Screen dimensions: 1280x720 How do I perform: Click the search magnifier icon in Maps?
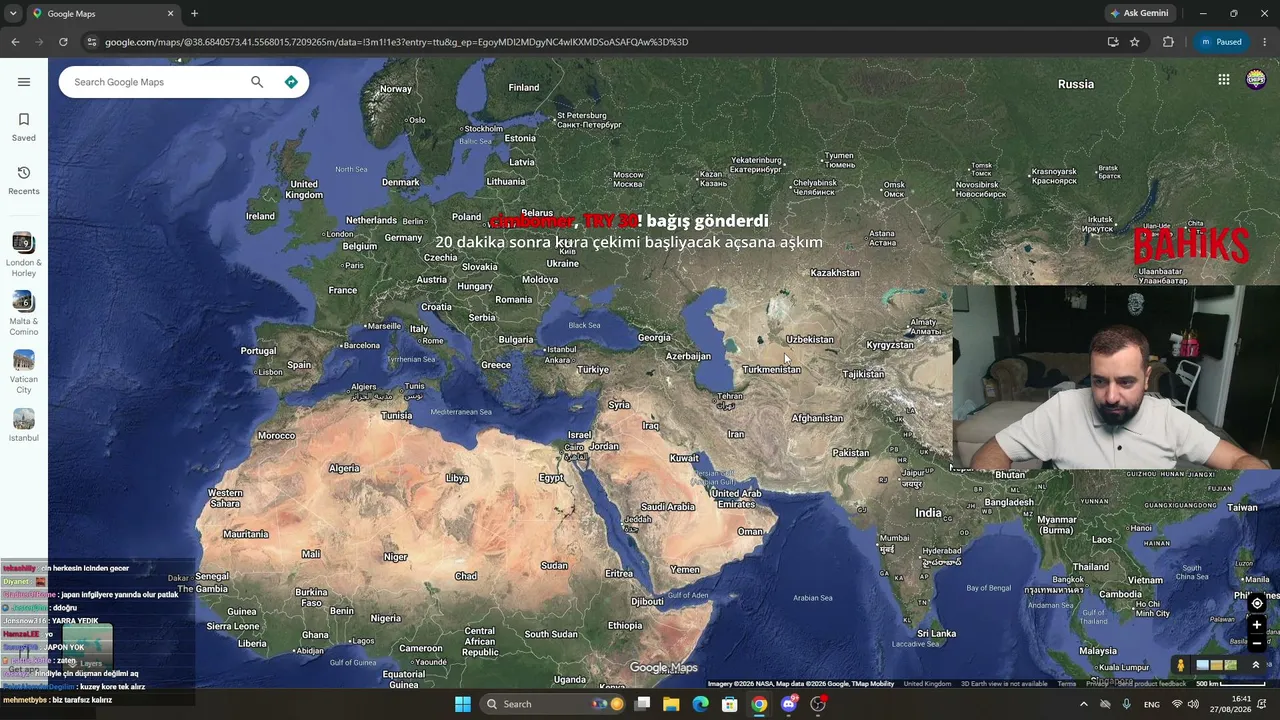(x=257, y=82)
